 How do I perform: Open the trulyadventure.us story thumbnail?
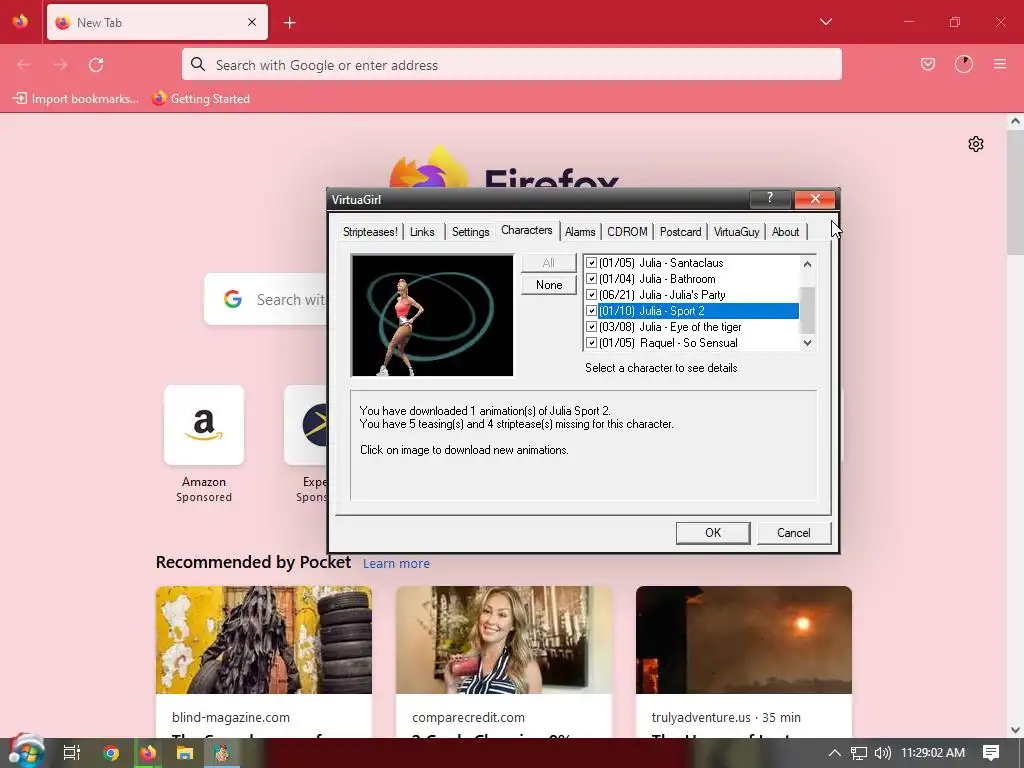744,640
